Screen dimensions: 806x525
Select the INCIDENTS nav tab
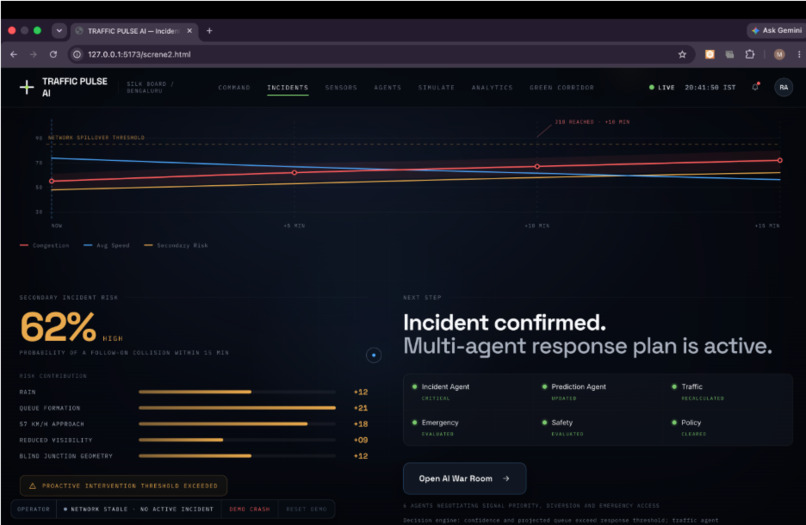point(287,87)
